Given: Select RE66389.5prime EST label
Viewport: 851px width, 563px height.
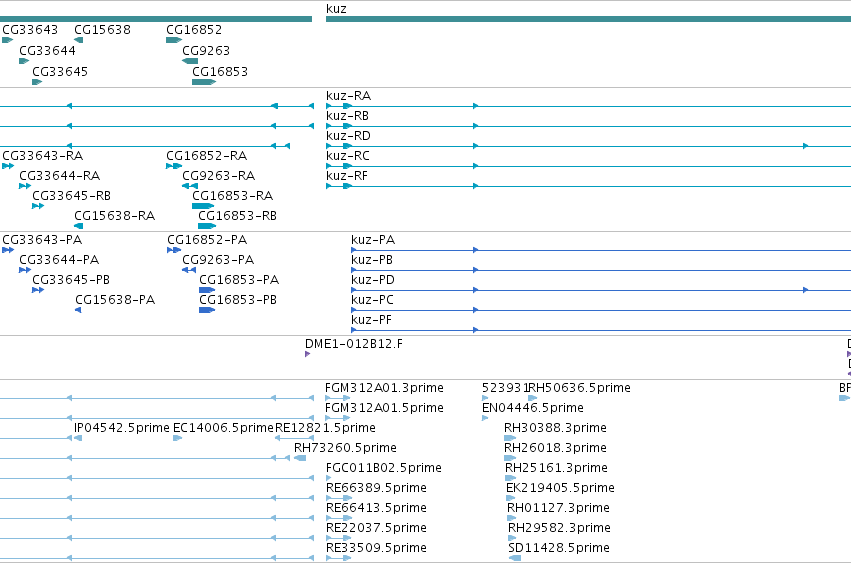Looking at the screenshot, I should [x=376, y=488].
